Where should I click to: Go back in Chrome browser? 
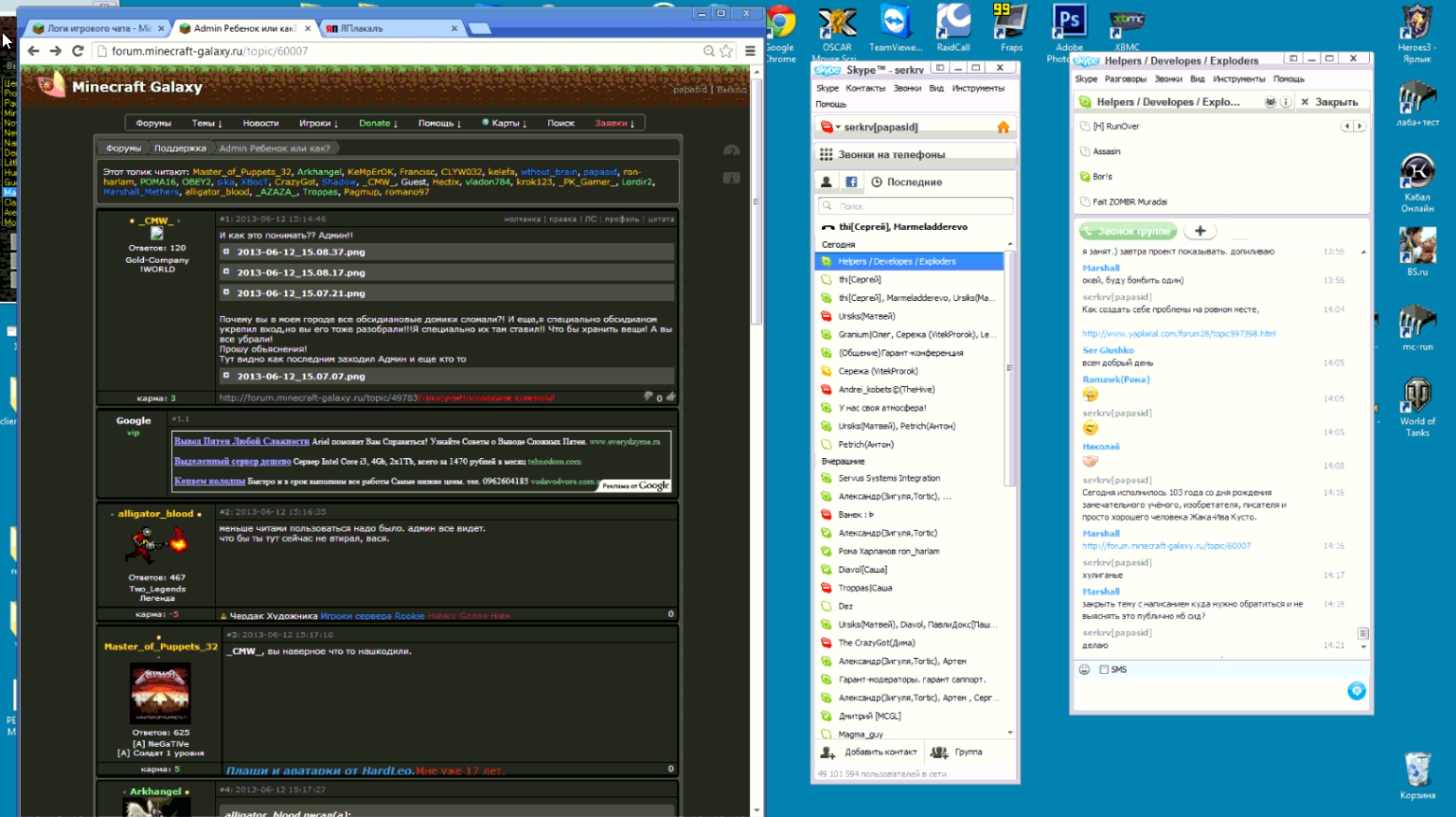(x=34, y=51)
